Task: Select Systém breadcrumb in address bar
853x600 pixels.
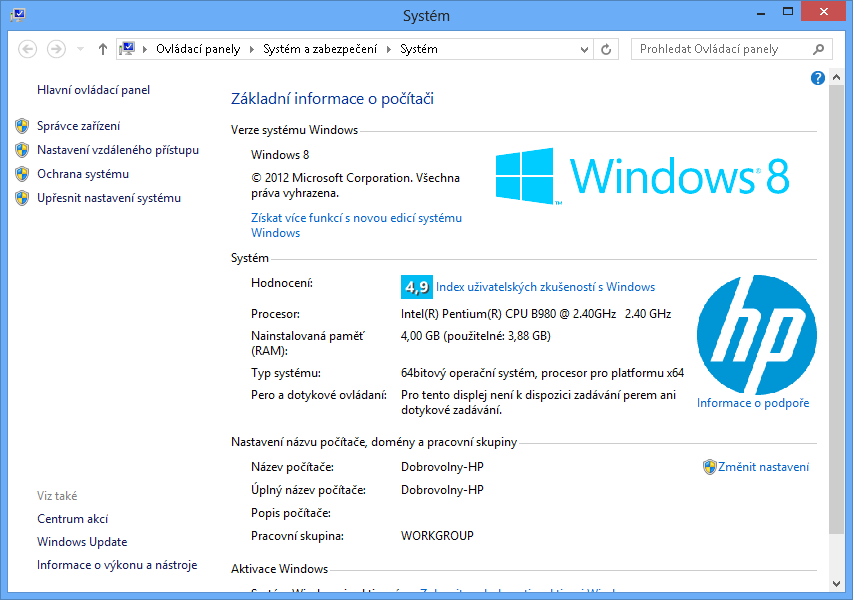Action: point(419,49)
